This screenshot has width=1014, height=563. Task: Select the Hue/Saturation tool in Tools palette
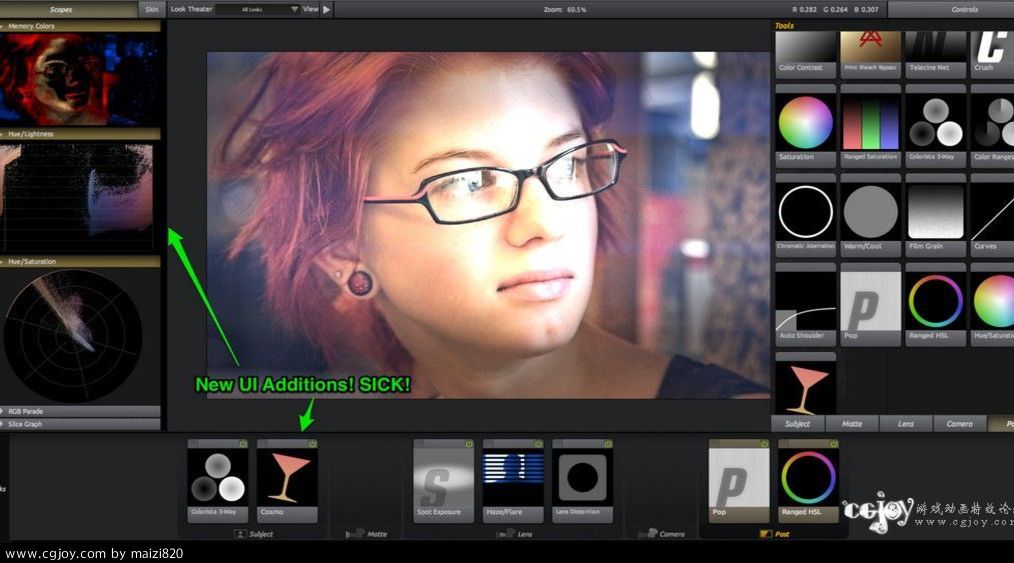(x=992, y=304)
